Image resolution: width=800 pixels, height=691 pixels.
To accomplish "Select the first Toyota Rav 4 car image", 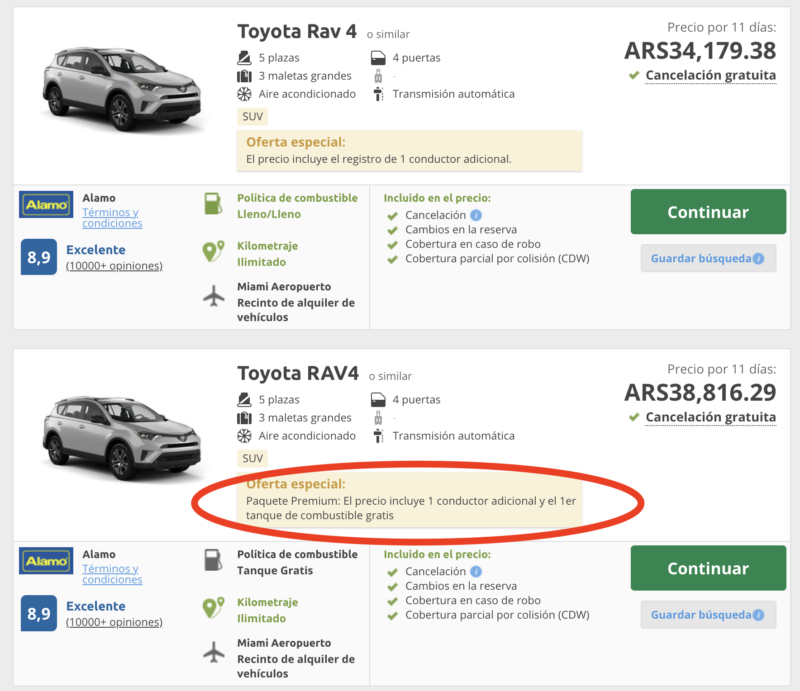I will coord(121,89).
